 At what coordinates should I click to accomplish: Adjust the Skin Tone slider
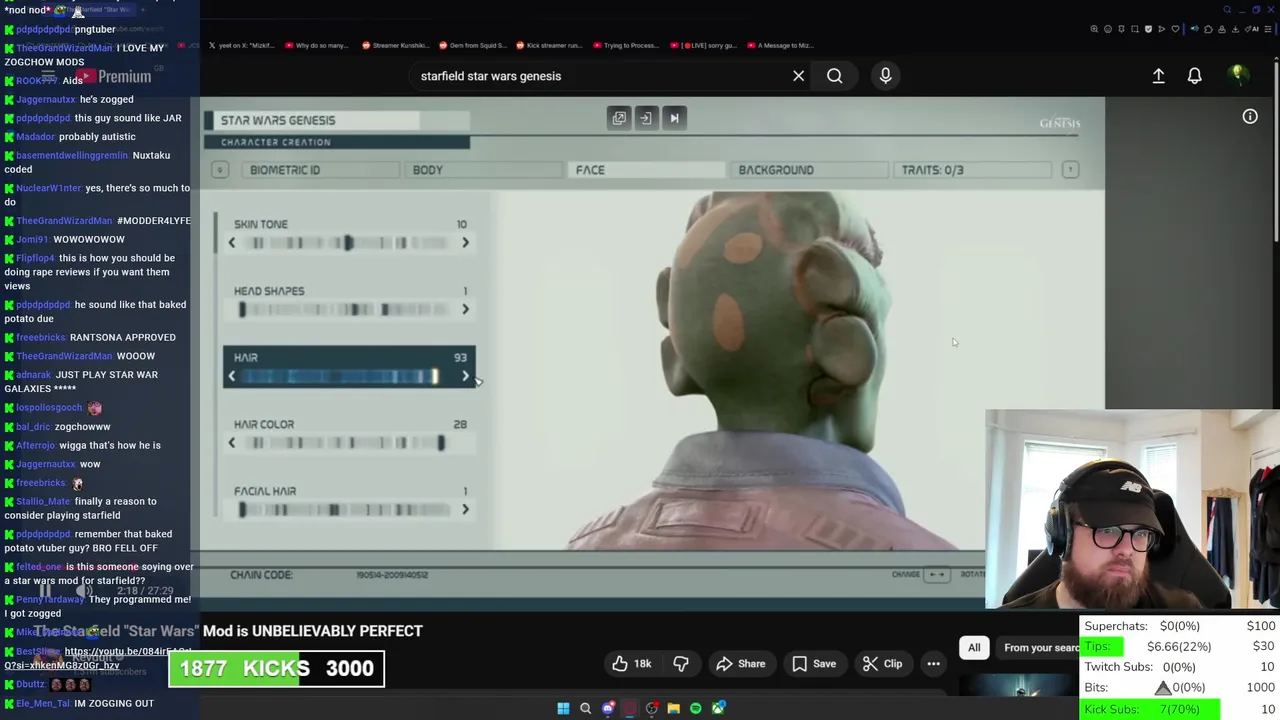(x=348, y=243)
